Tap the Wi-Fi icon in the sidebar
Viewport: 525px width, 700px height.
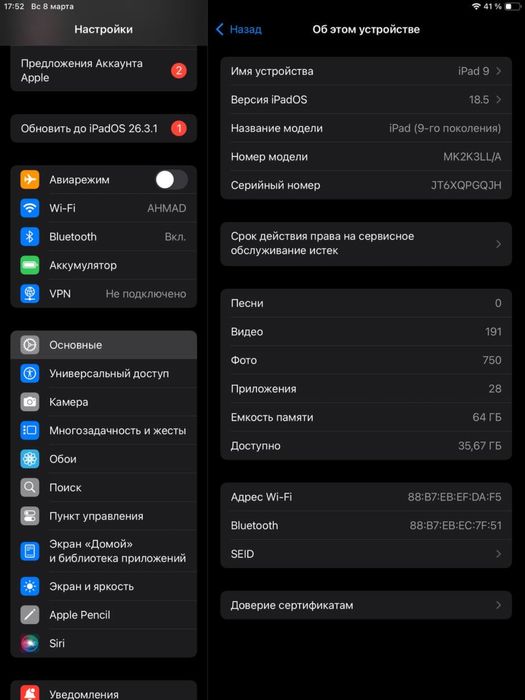pyautogui.click(x=30, y=208)
